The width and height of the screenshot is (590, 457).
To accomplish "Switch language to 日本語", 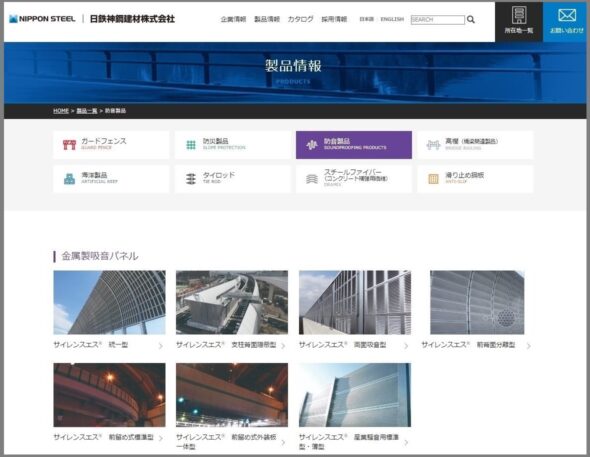I will [x=366, y=19].
